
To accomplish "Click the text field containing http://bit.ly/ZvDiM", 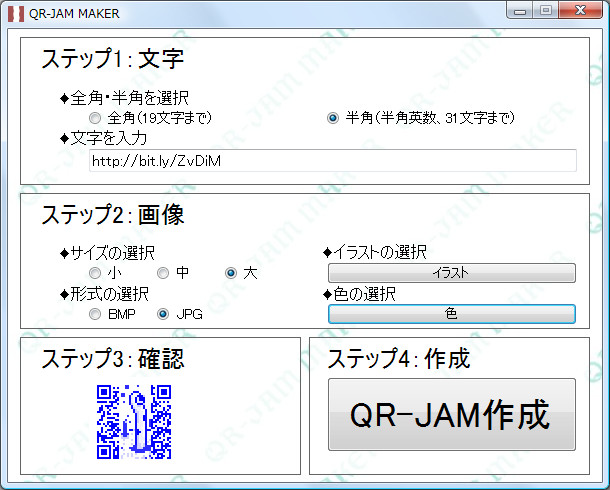I will click(x=333, y=160).
